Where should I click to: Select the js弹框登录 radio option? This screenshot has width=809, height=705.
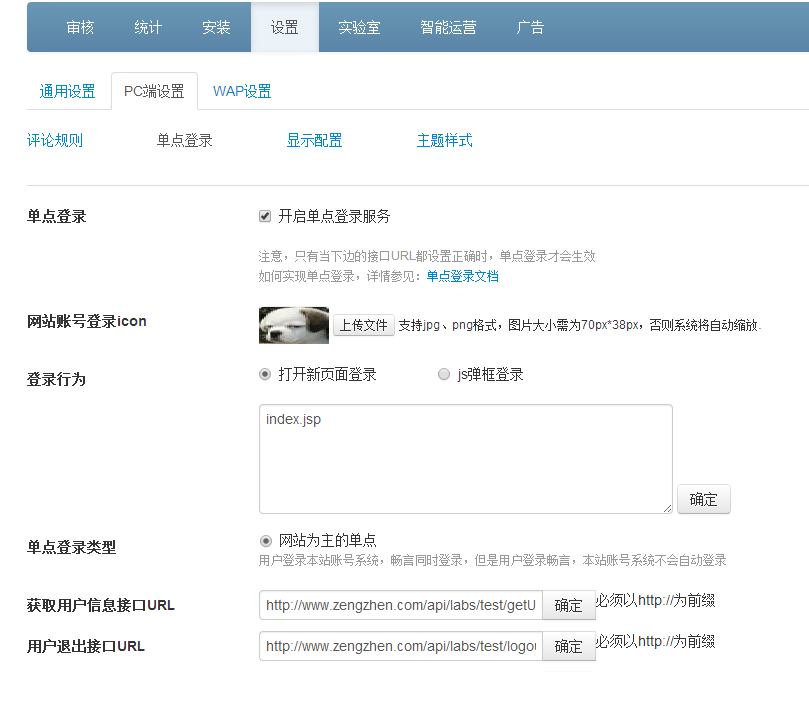pos(444,374)
